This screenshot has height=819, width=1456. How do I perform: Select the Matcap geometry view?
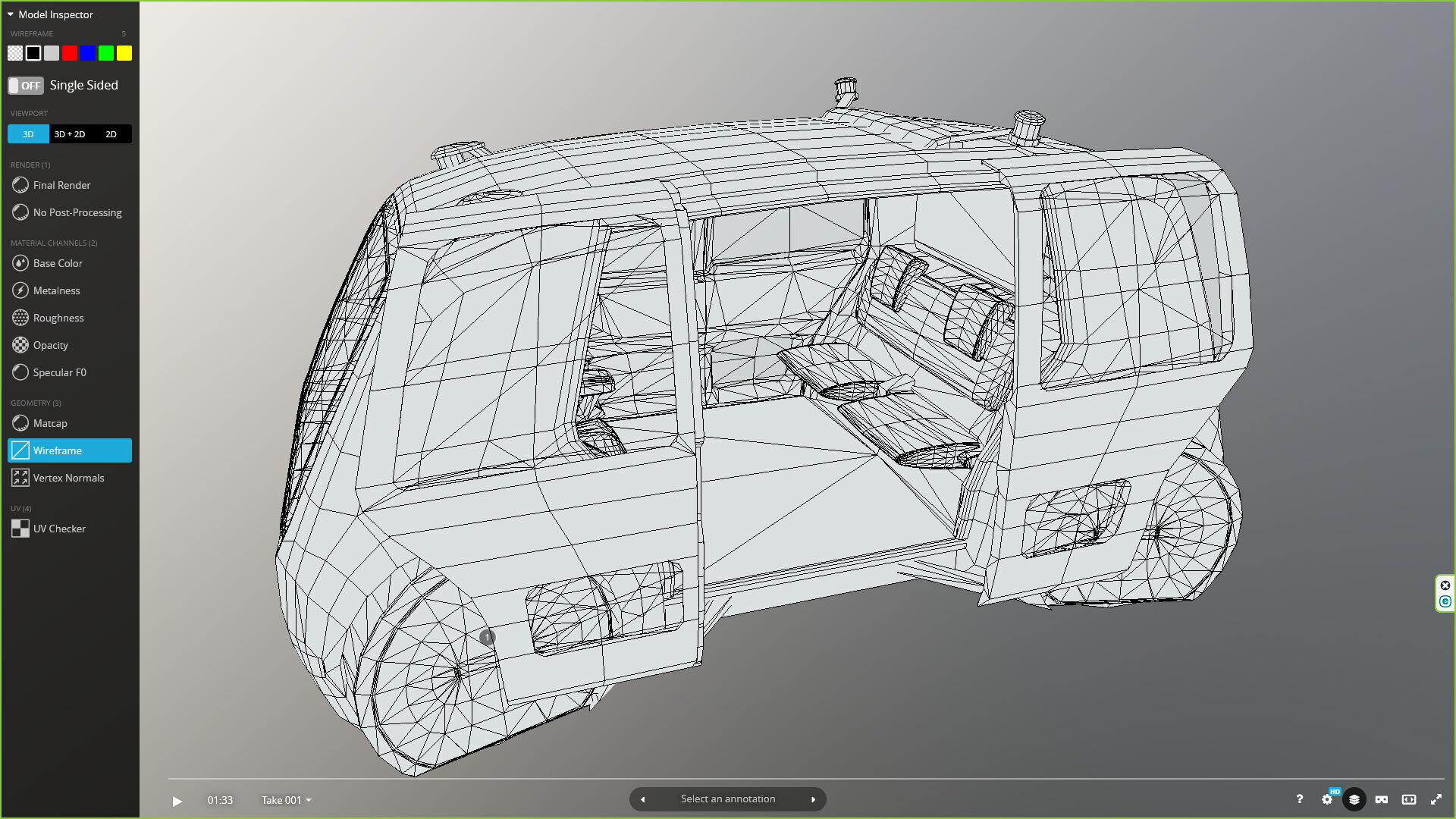50,423
